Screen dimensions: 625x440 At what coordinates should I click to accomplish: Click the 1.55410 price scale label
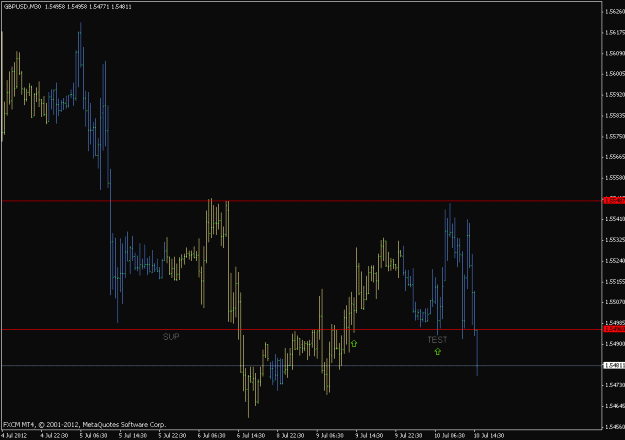coord(615,219)
